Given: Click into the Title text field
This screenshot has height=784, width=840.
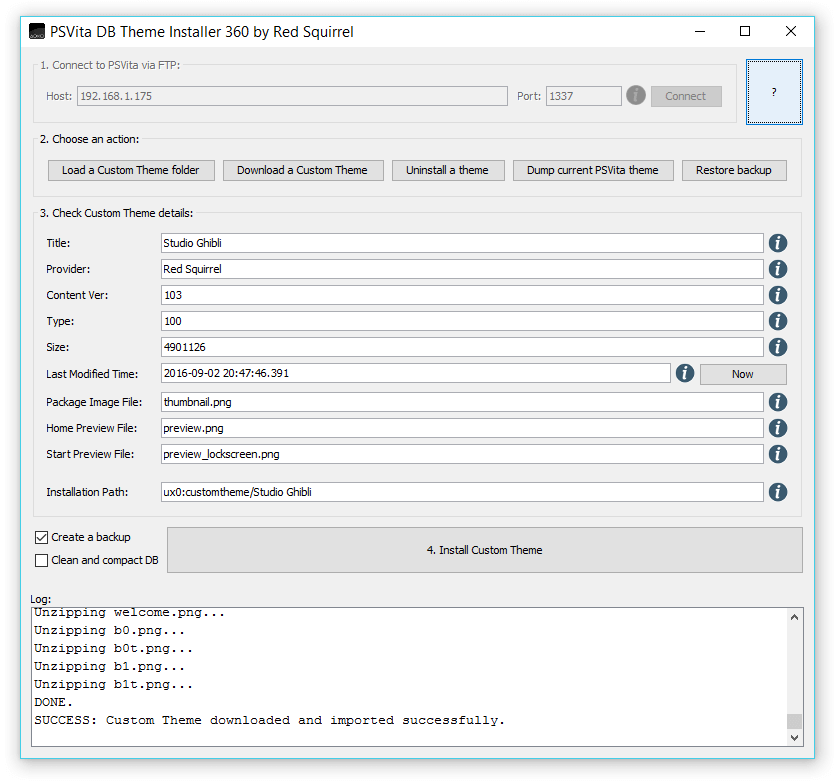Looking at the screenshot, I should point(461,243).
